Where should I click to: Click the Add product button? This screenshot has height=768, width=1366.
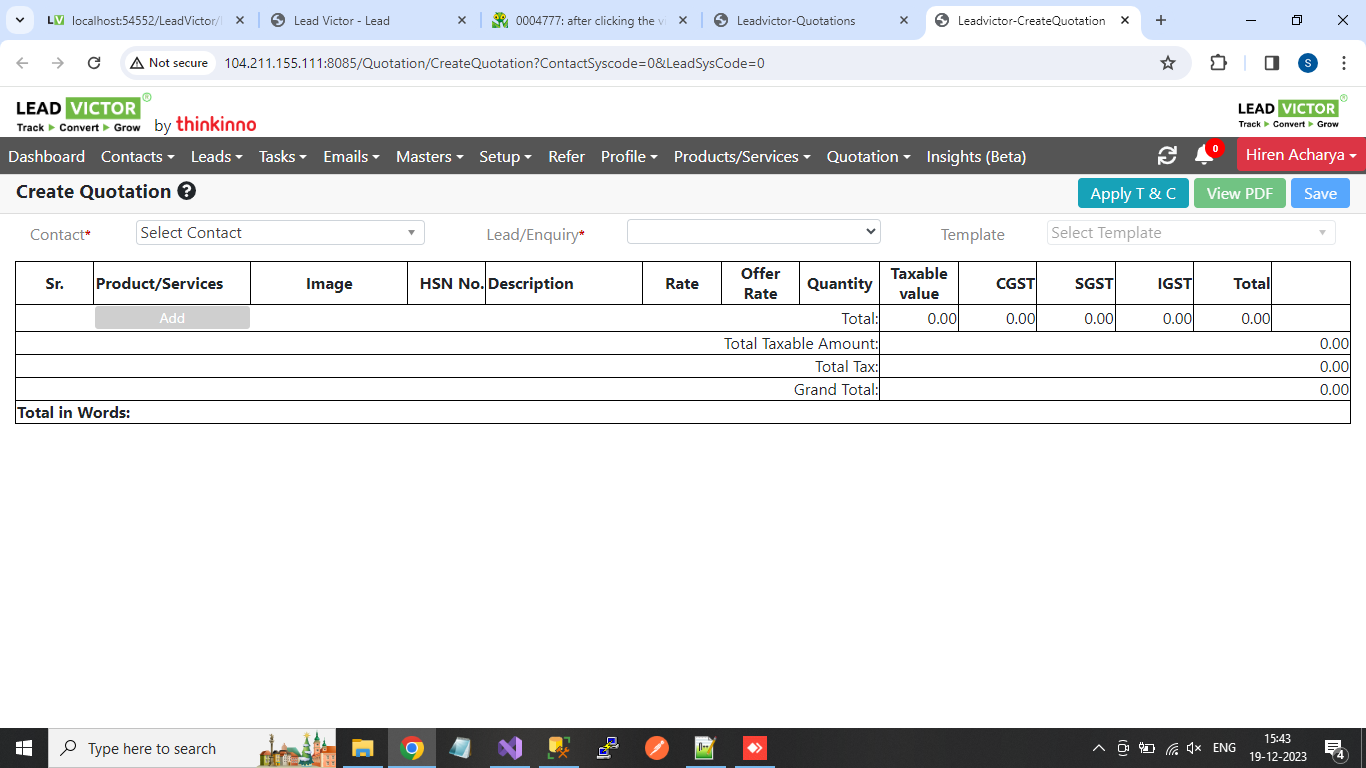coord(172,318)
